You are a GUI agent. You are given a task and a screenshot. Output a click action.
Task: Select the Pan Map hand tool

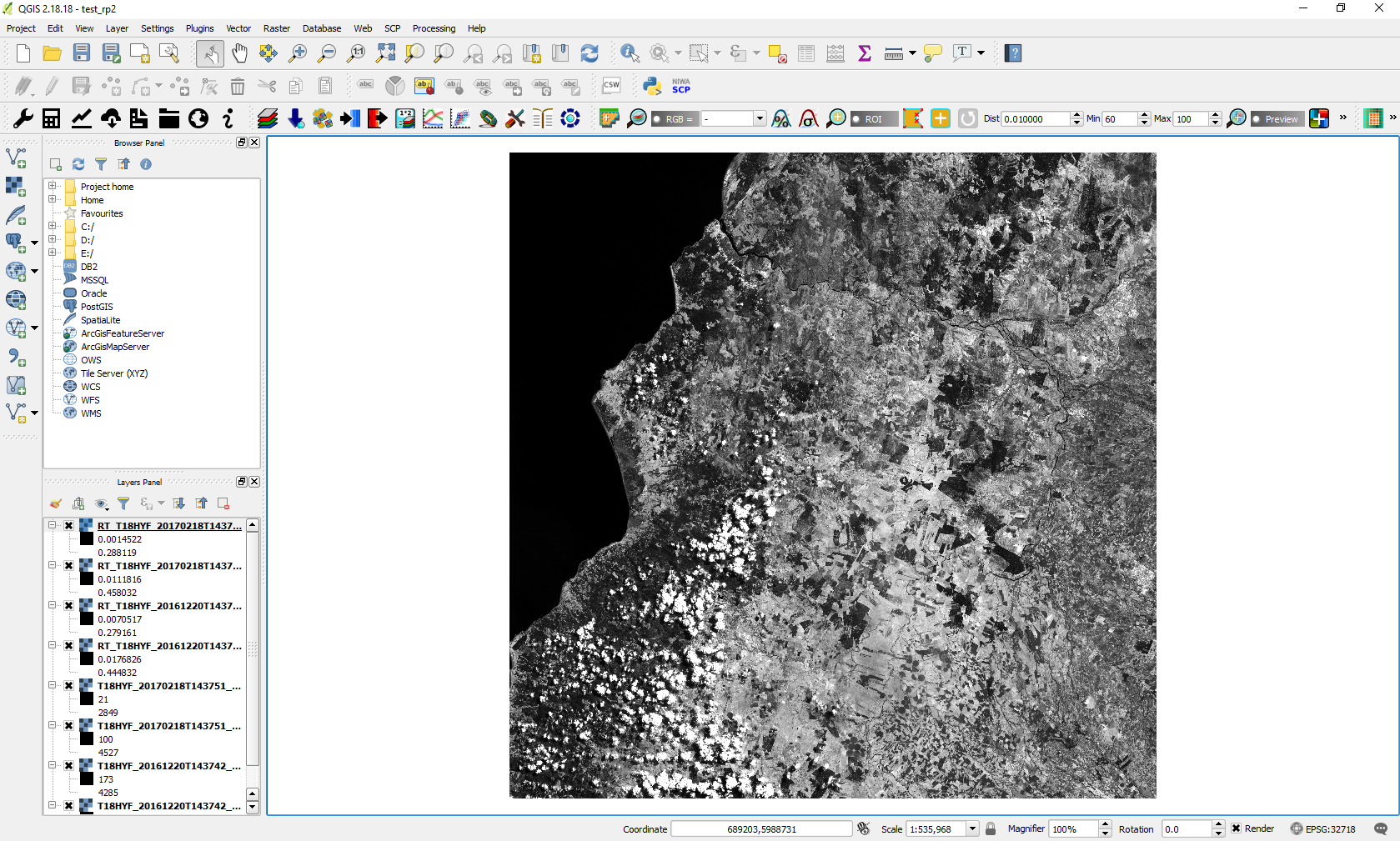tap(239, 53)
